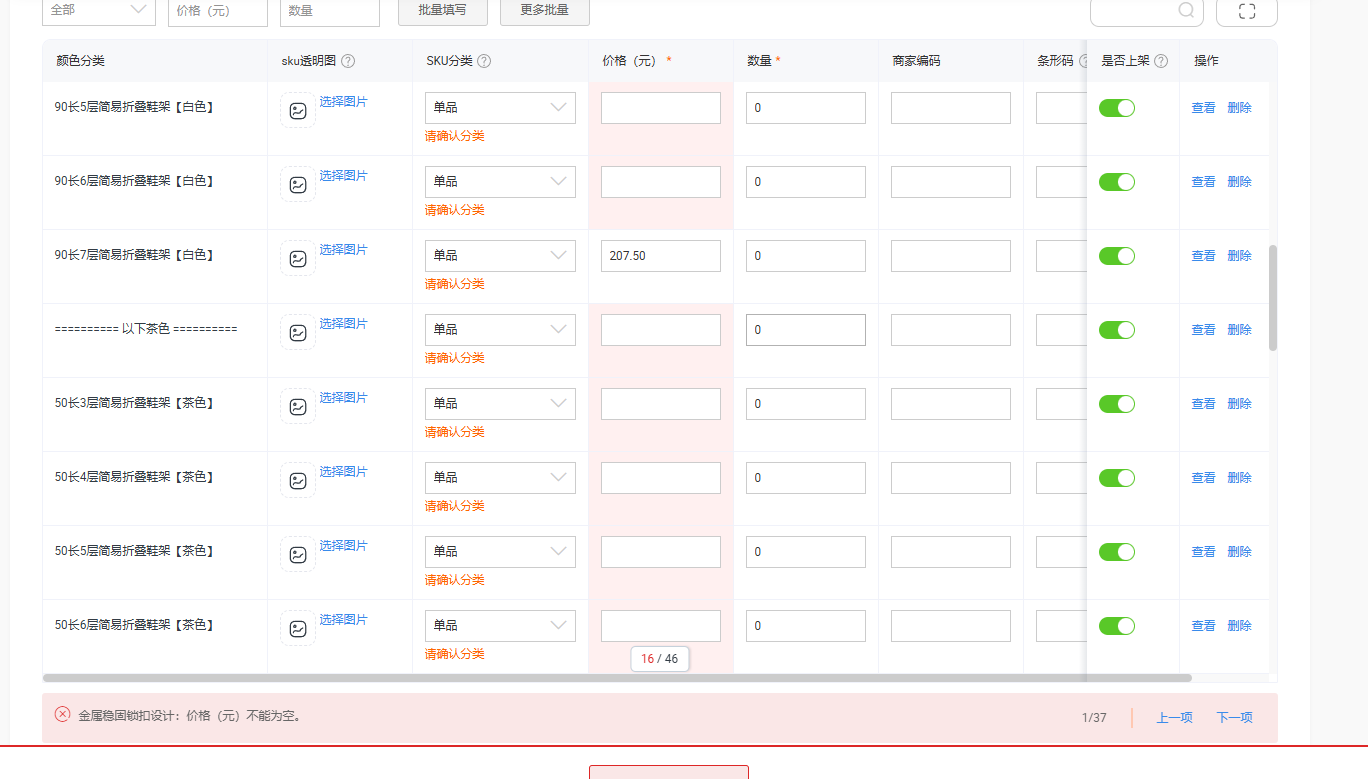Click image icon for 90长7层 白色 row

[298, 258]
